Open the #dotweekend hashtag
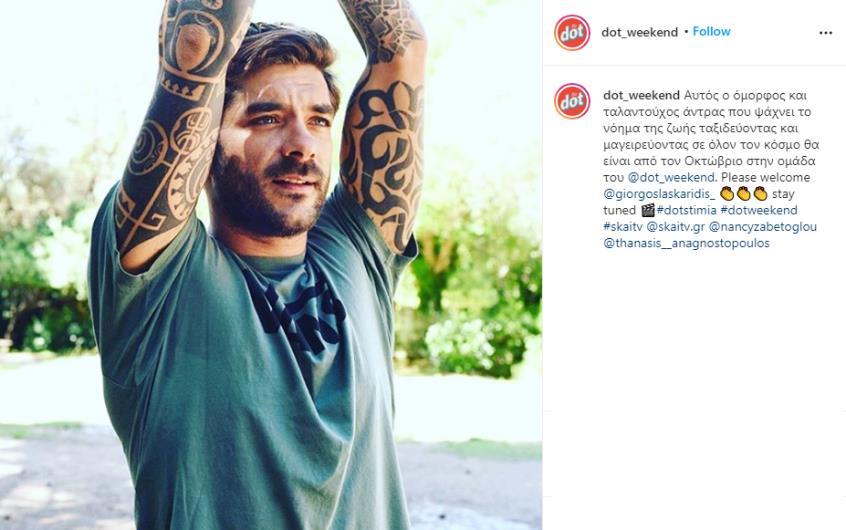The height and width of the screenshot is (530, 846). (x=759, y=210)
